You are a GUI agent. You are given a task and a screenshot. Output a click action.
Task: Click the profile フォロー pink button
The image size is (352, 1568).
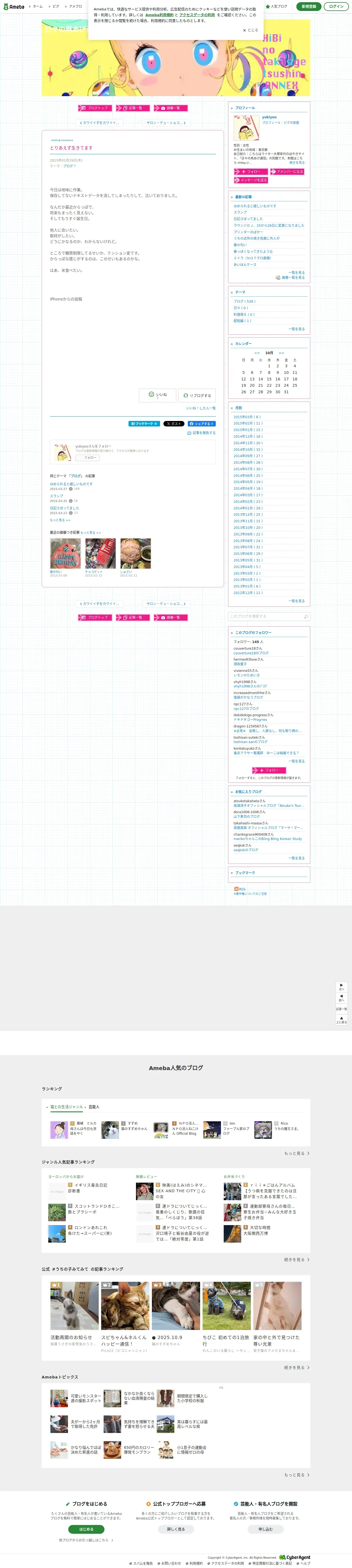point(250,172)
